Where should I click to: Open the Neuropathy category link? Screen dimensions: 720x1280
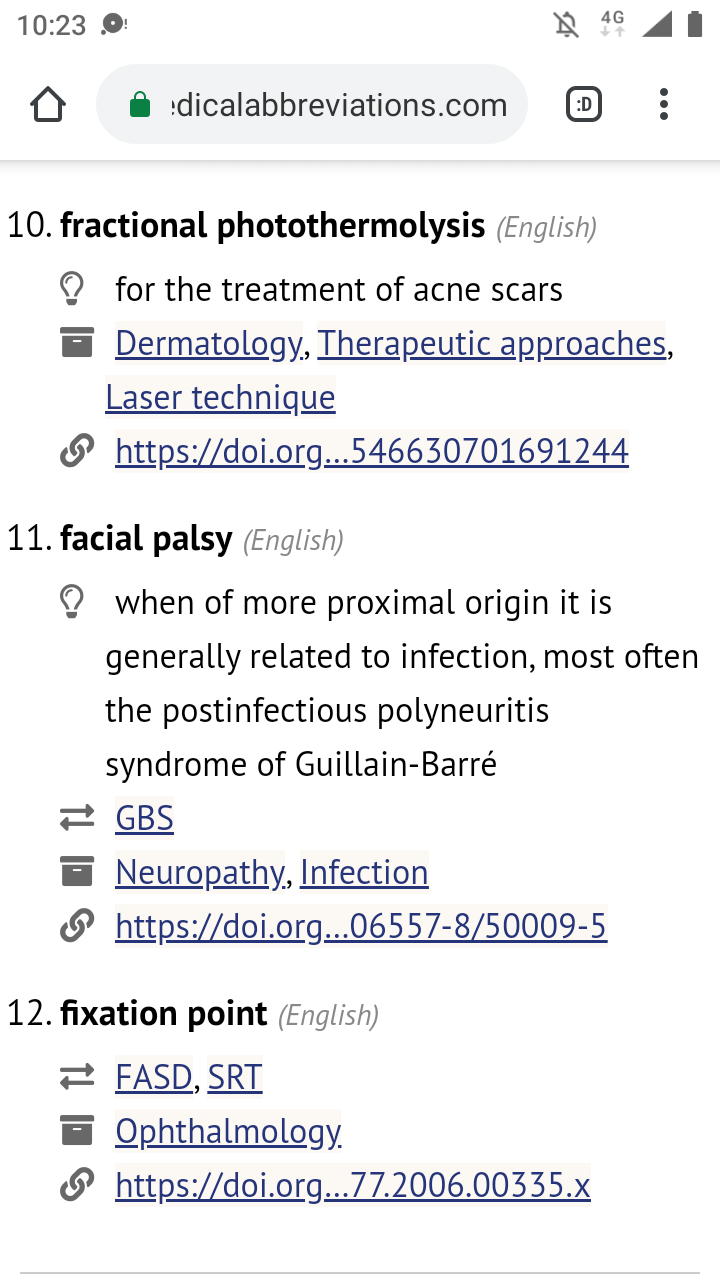click(200, 873)
